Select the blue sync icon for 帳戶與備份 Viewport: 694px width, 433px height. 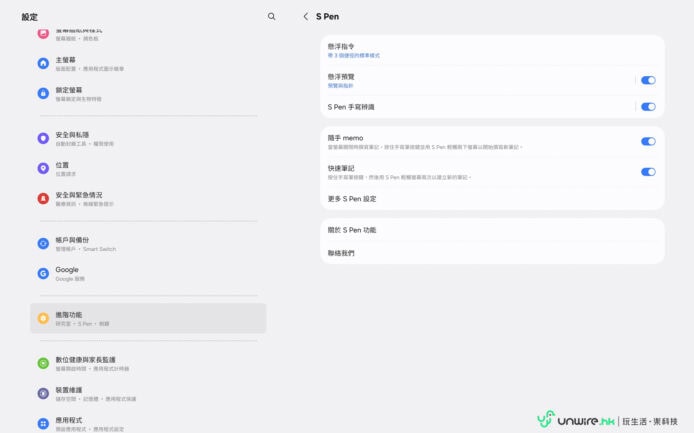(x=43, y=244)
